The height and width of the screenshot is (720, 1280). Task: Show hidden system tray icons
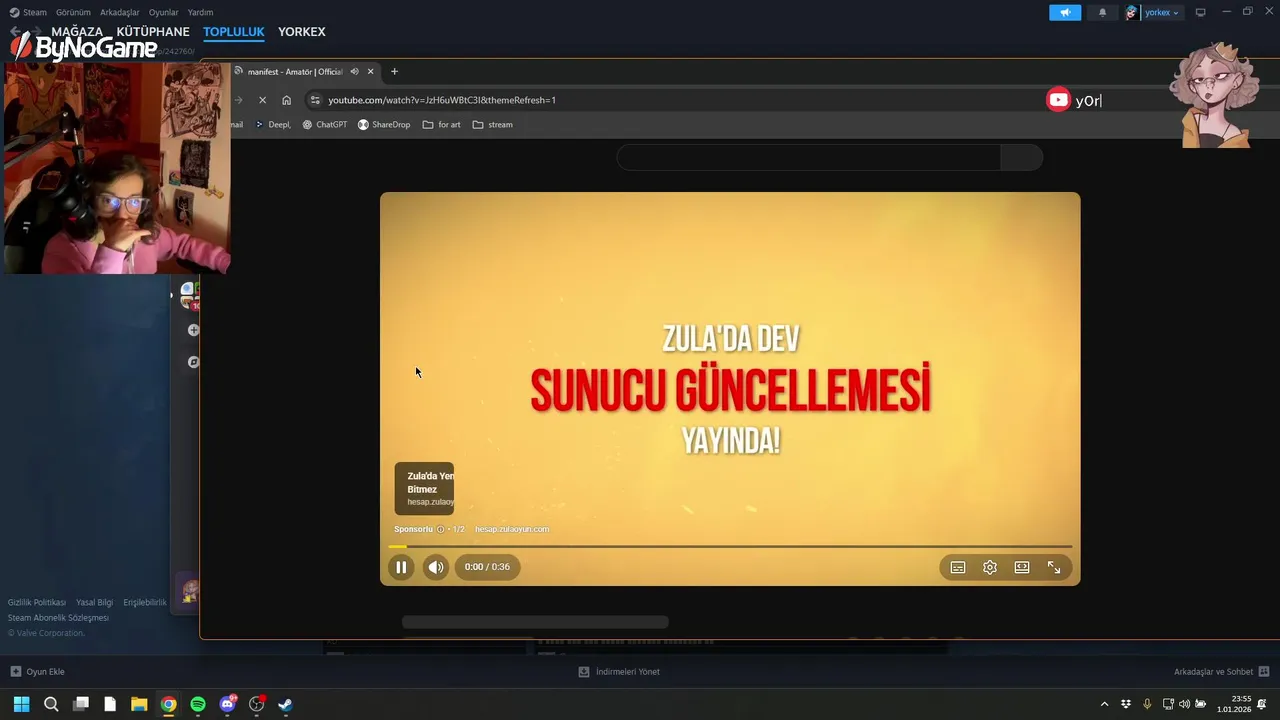(x=1104, y=704)
